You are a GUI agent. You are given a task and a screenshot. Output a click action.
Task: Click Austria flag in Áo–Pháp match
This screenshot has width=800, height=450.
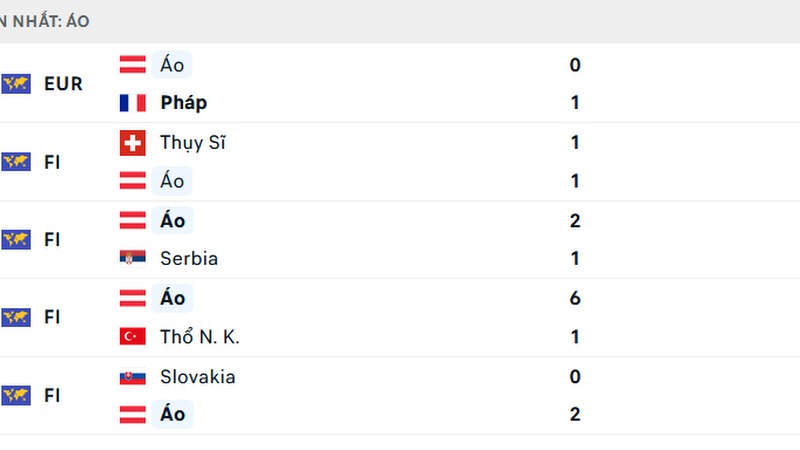132,65
